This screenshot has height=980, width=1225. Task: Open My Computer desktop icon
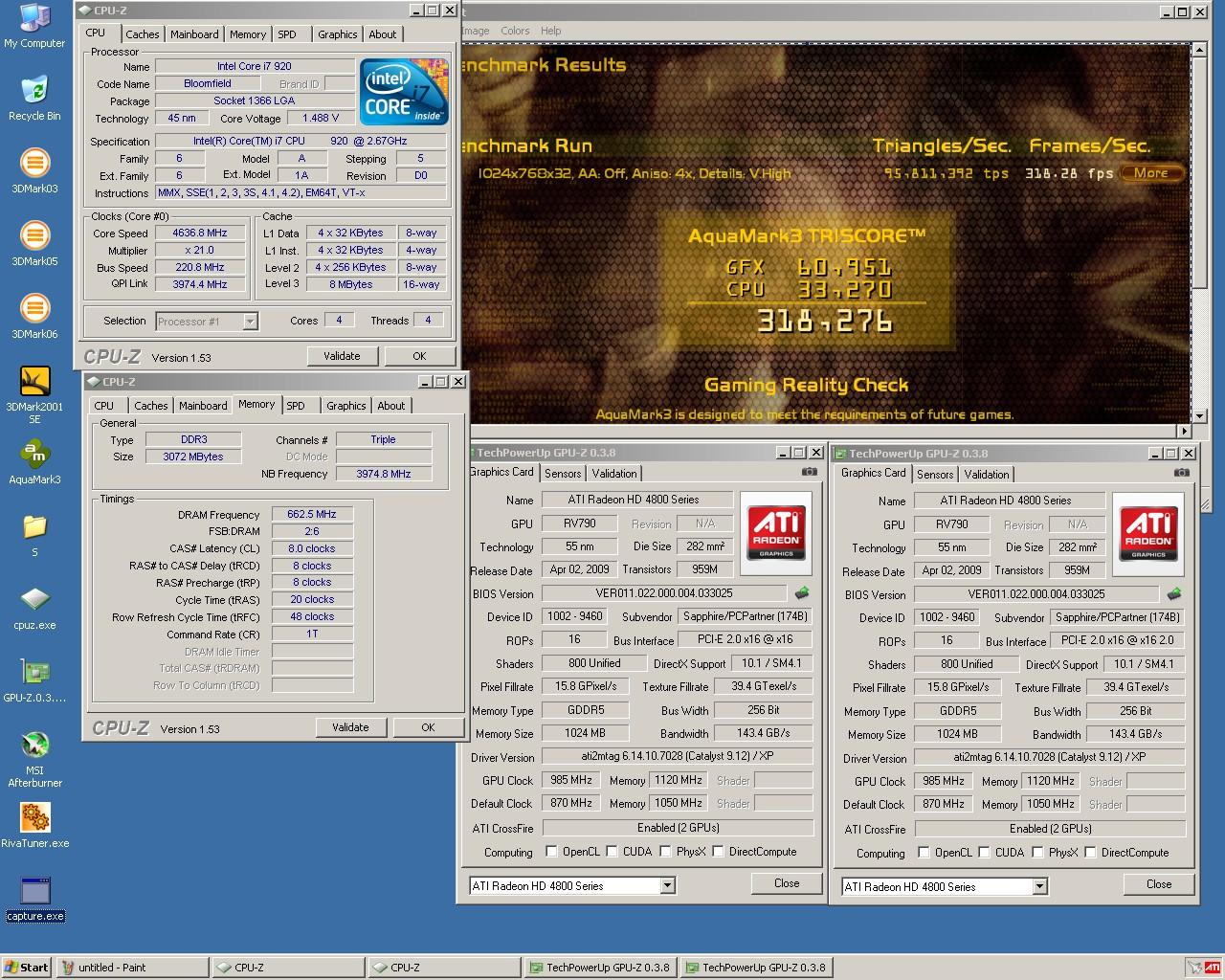point(34,25)
